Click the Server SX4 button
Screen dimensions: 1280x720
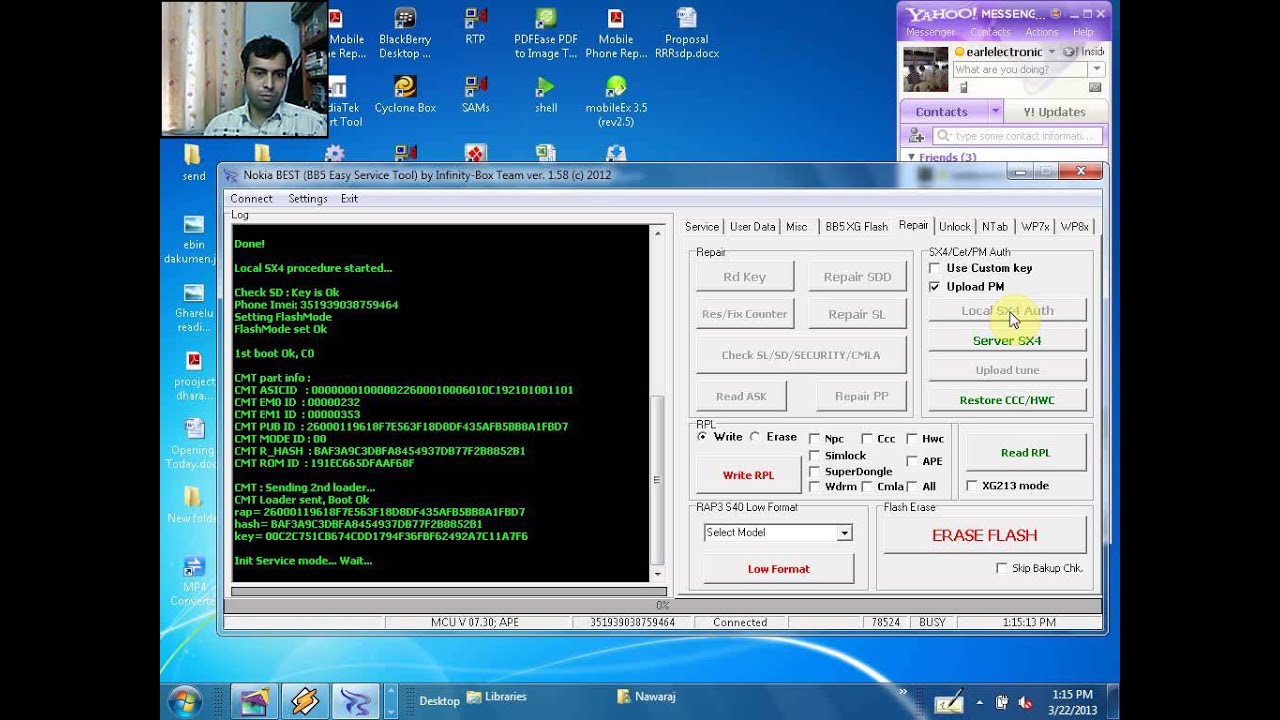(x=1007, y=341)
